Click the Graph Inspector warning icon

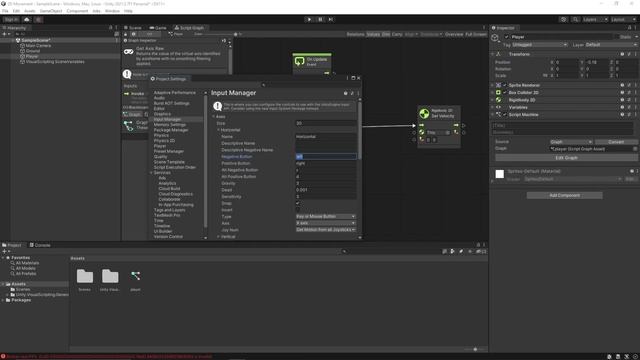pyautogui.click(x=127, y=74)
